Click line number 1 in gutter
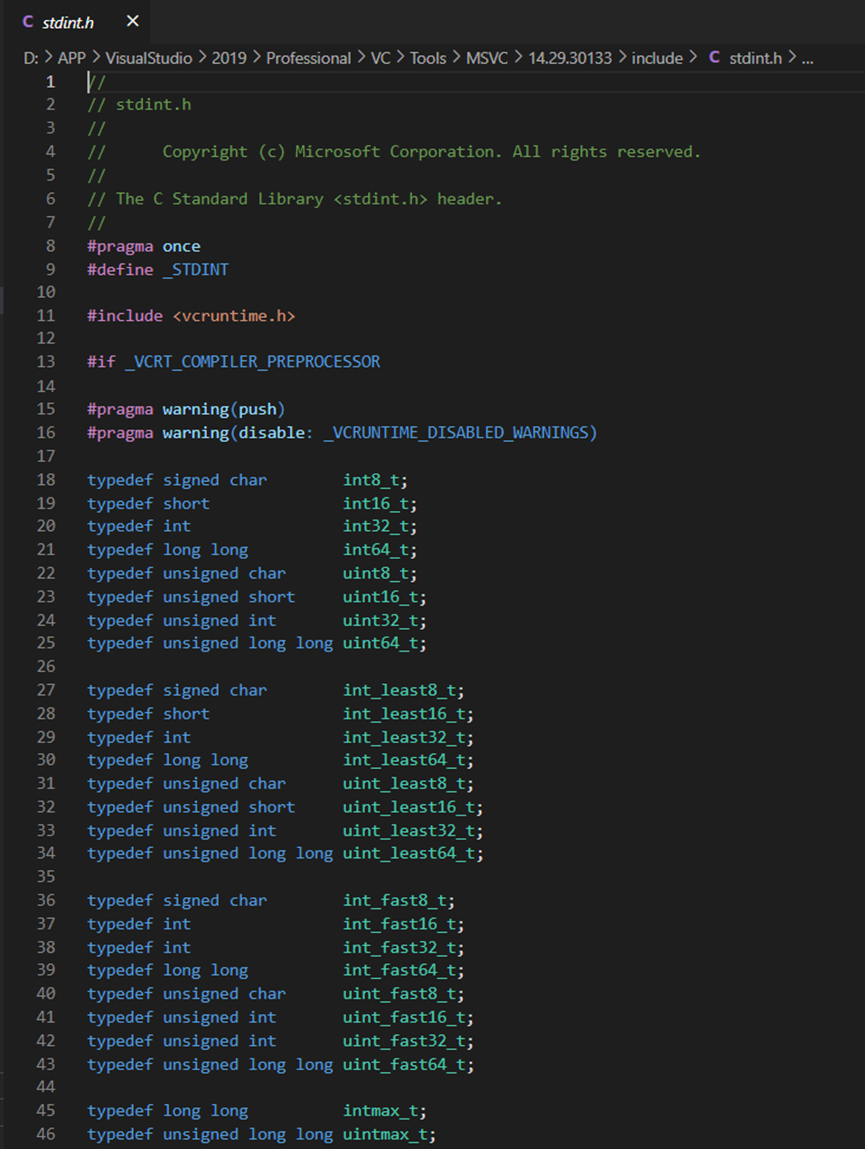 point(51,81)
